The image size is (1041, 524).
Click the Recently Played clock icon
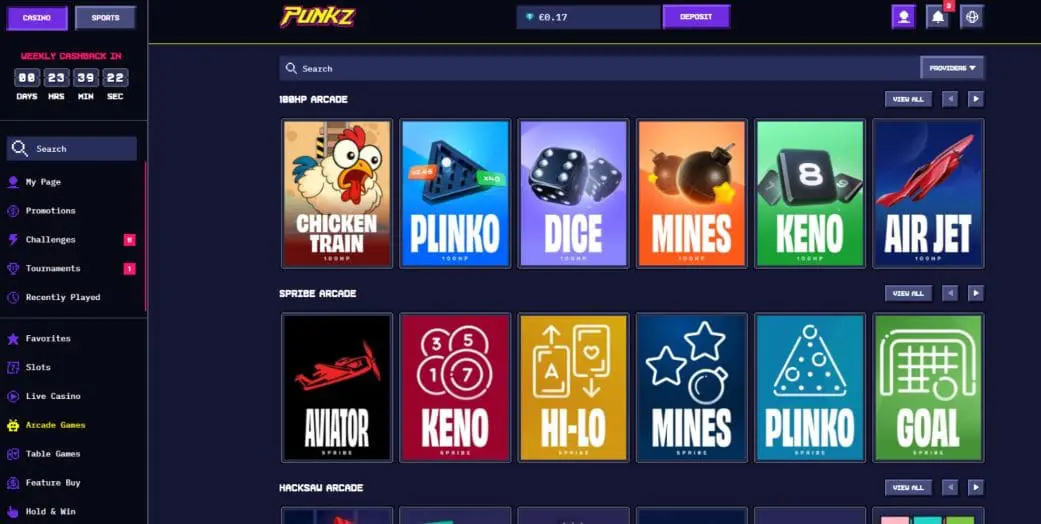13,298
